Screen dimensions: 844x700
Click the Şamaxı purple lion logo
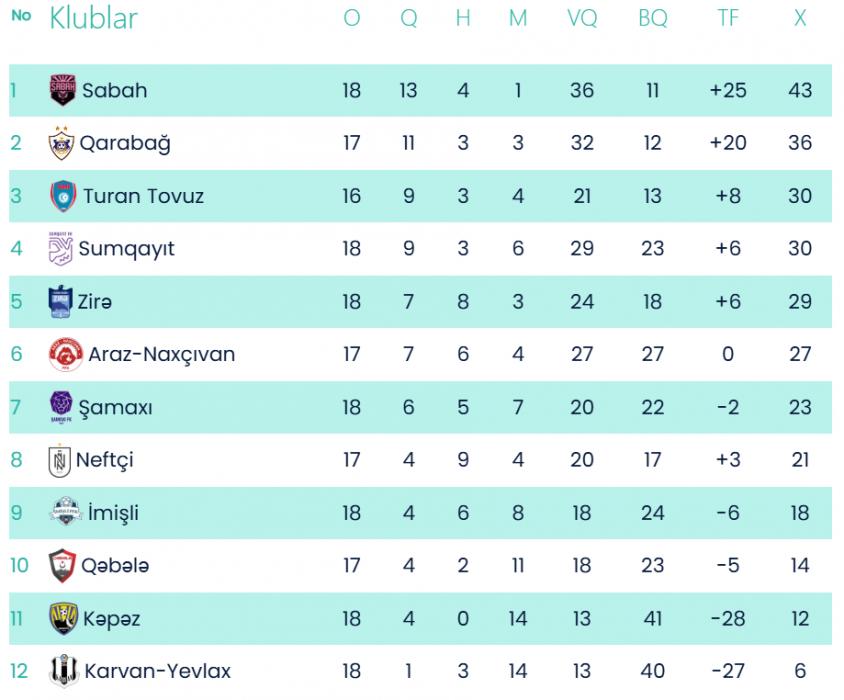pyautogui.click(x=61, y=407)
